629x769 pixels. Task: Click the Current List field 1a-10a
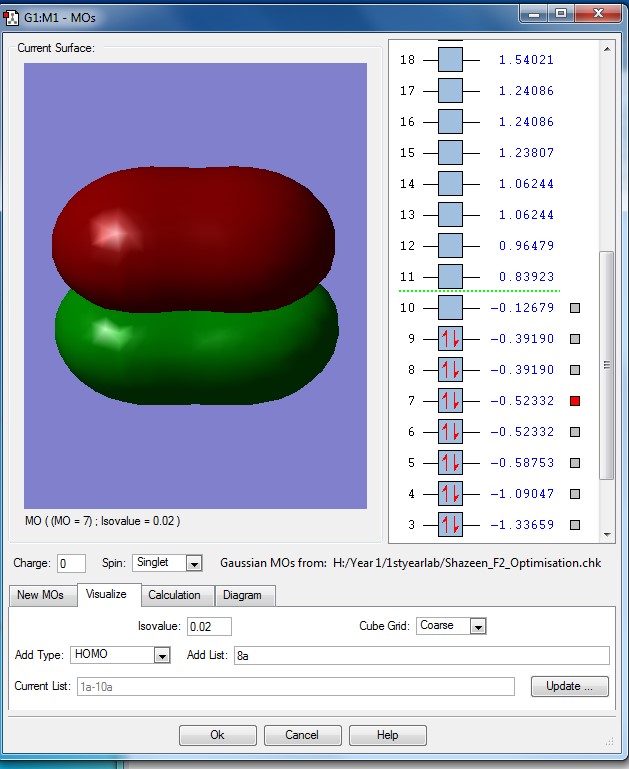296,687
